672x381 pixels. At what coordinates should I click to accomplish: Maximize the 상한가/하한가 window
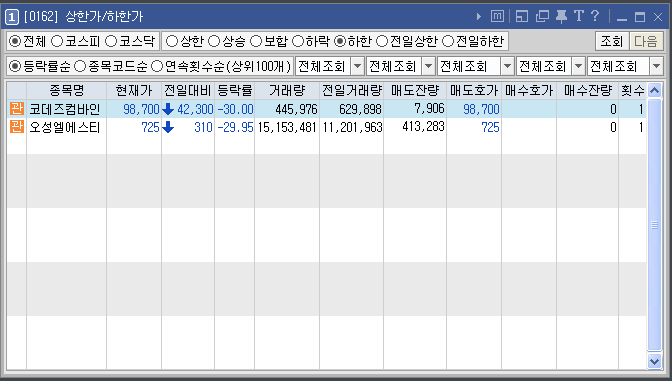[x=640, y=17]
